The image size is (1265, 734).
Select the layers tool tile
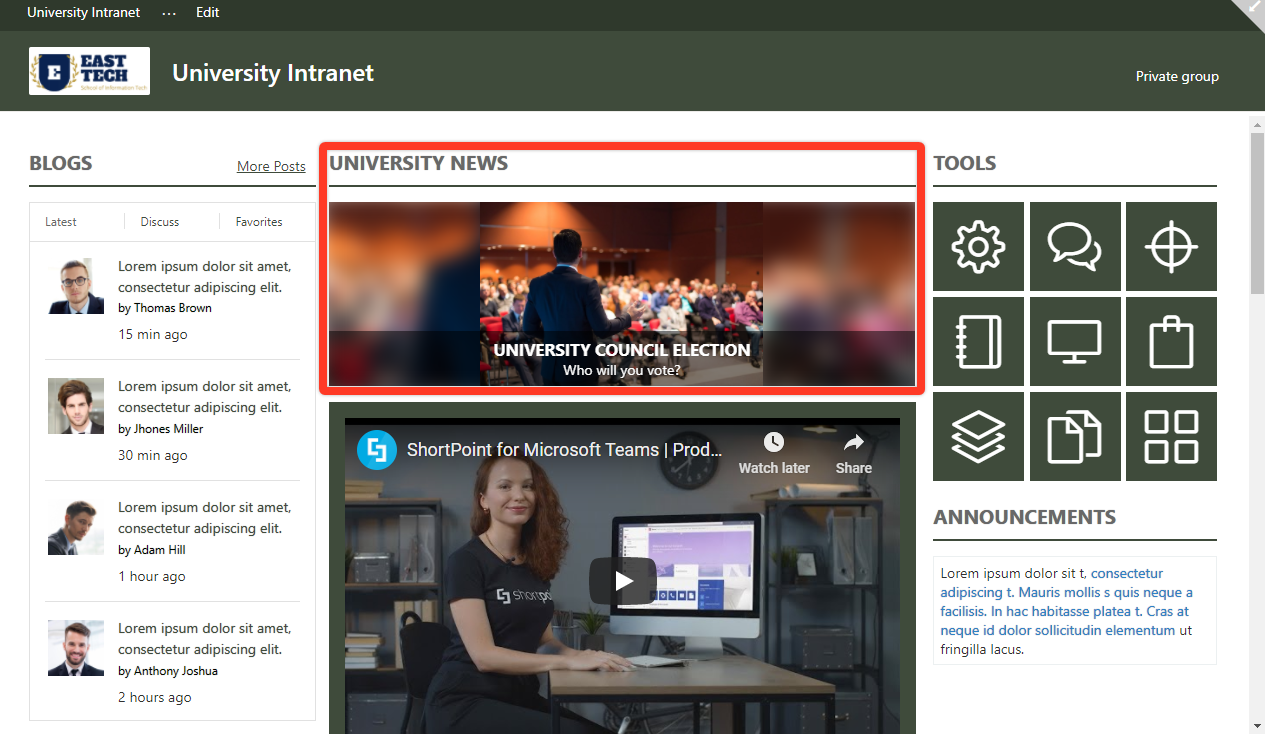click(x=978, y=436)
